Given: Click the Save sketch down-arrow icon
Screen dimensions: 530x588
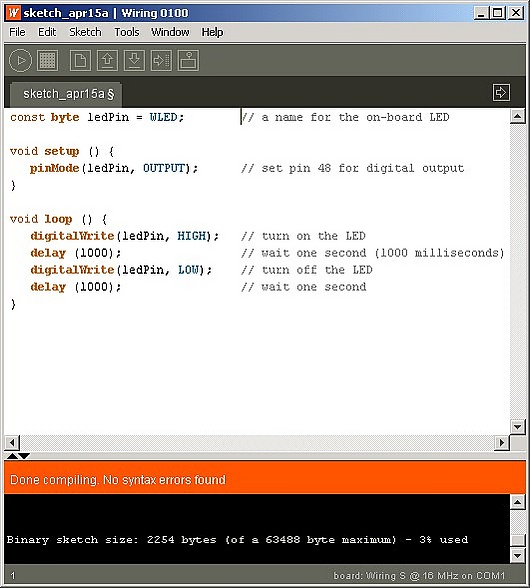Looking at the screenshot, I should coord(134,60).
